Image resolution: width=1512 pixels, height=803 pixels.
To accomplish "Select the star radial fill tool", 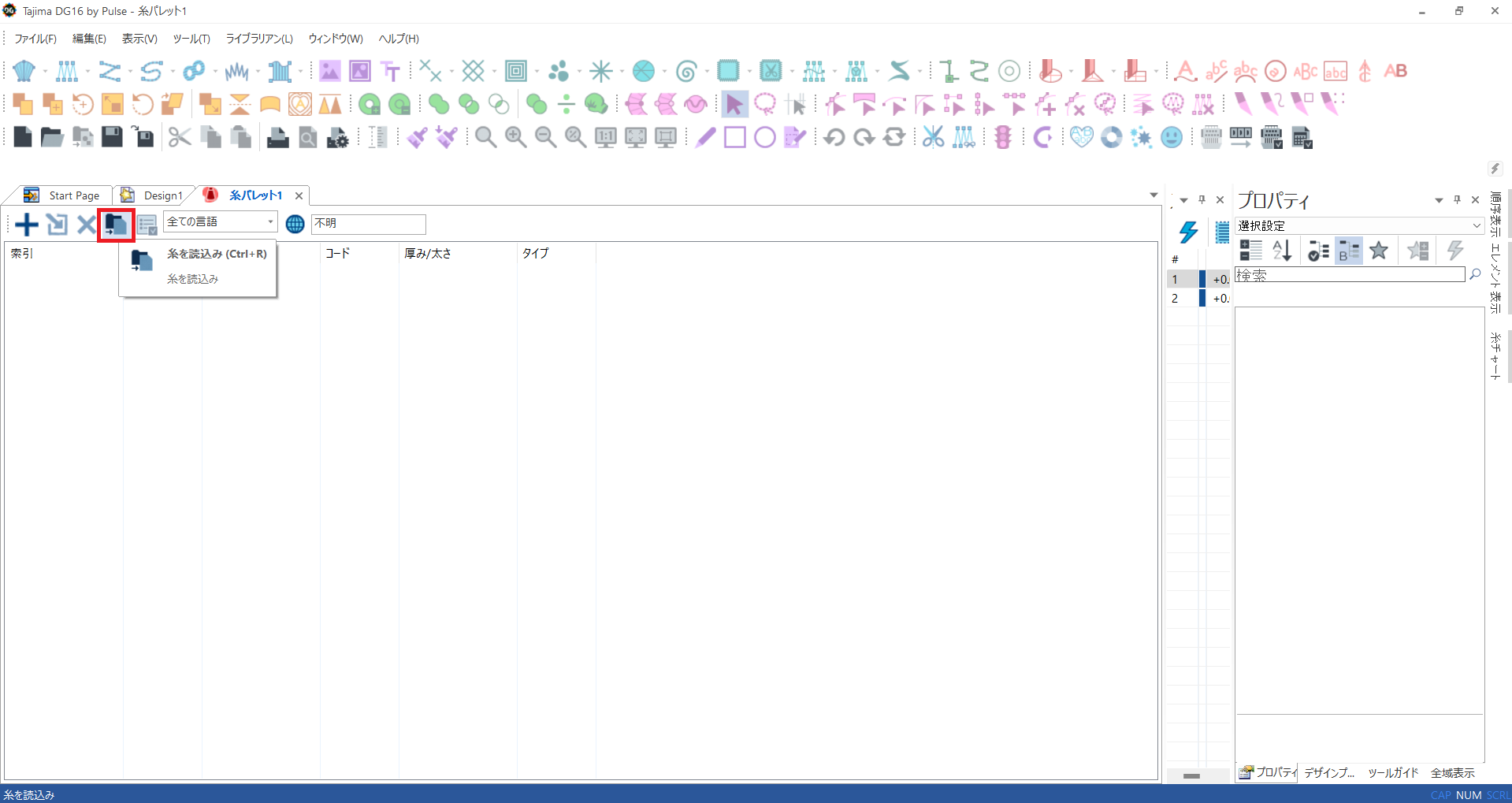I will (601, 71).
